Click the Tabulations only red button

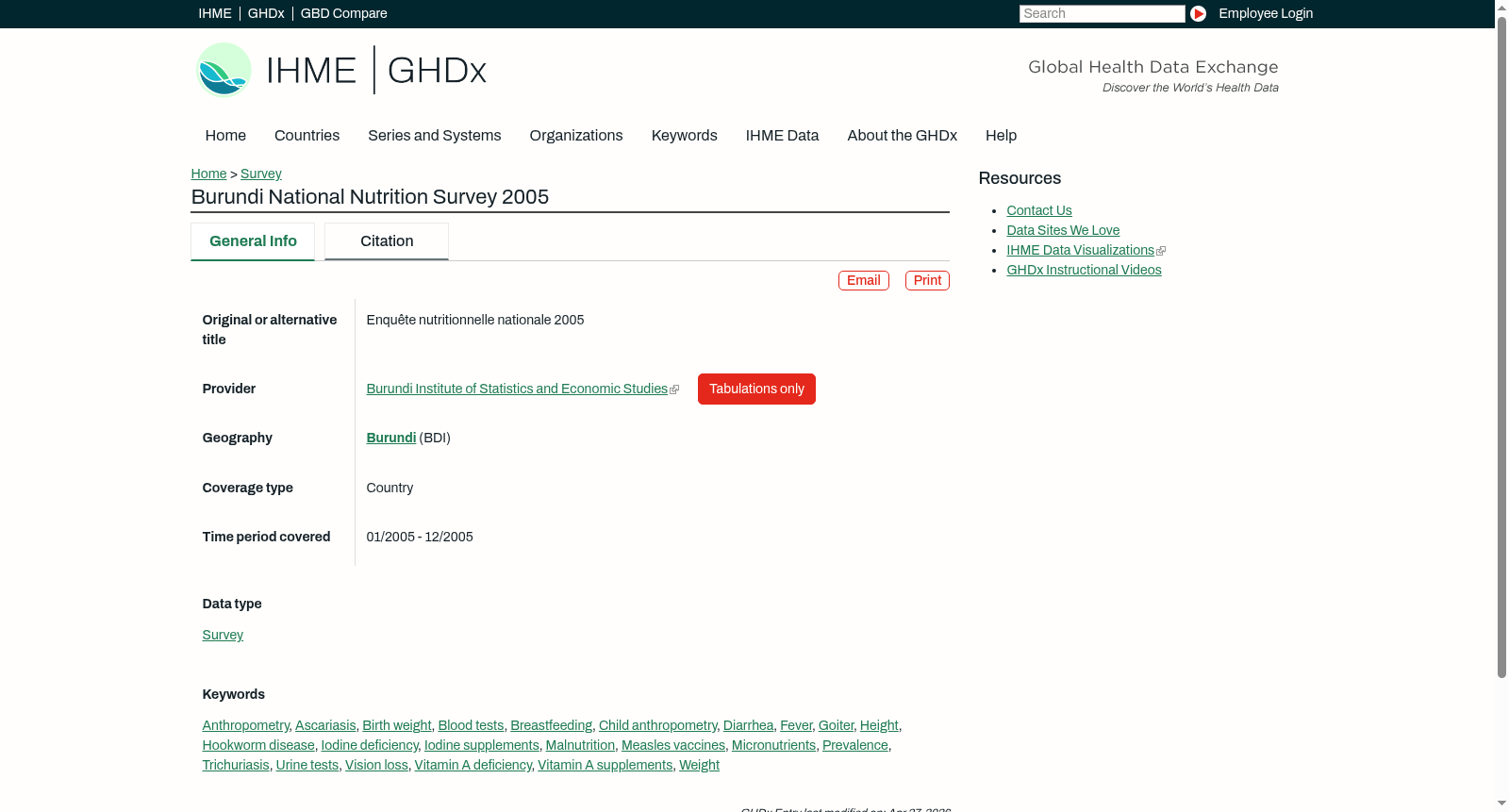tap(756, 389)
